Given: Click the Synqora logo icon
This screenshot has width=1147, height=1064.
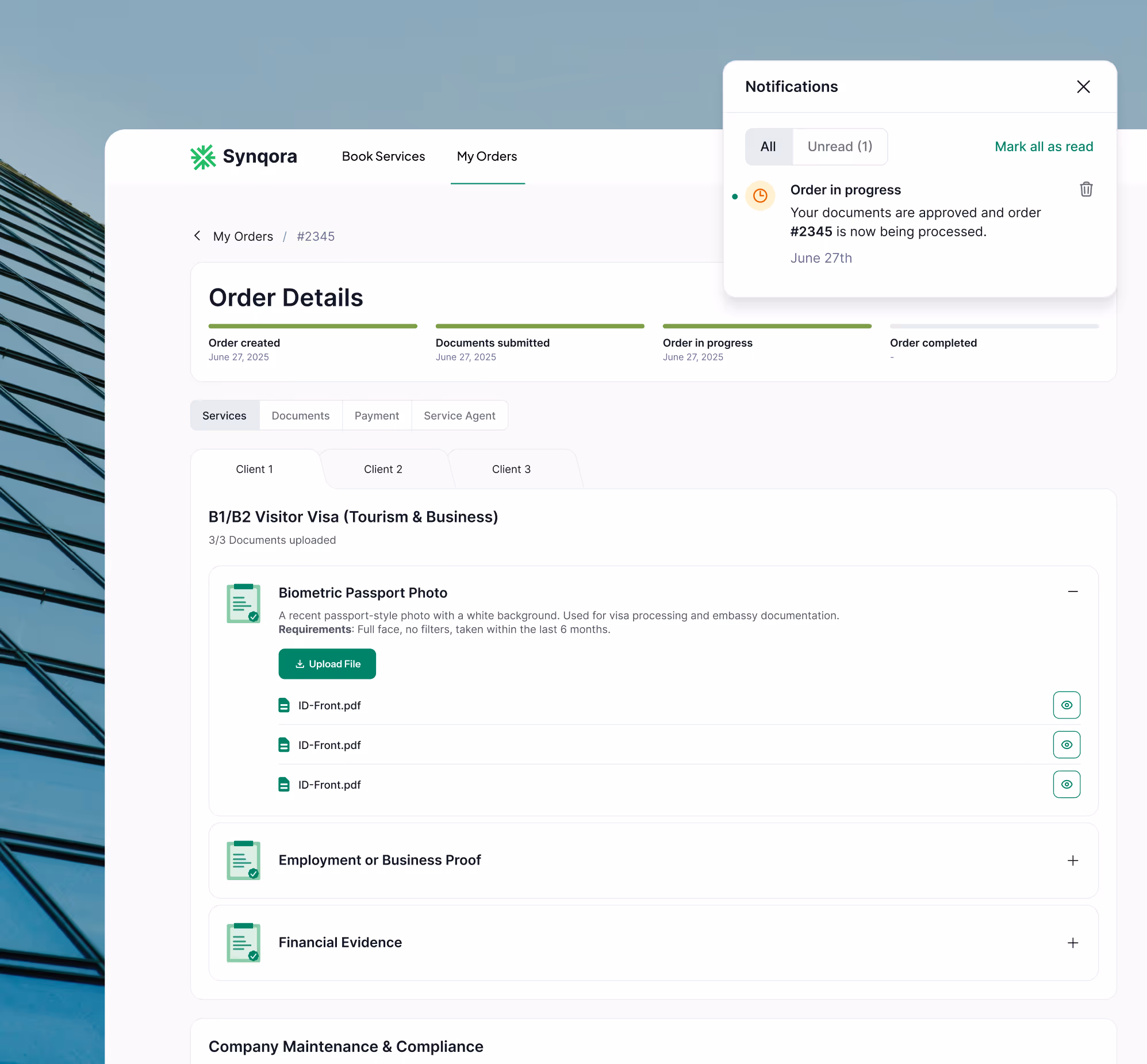Looking at the screenshot, I should (203, 156).
